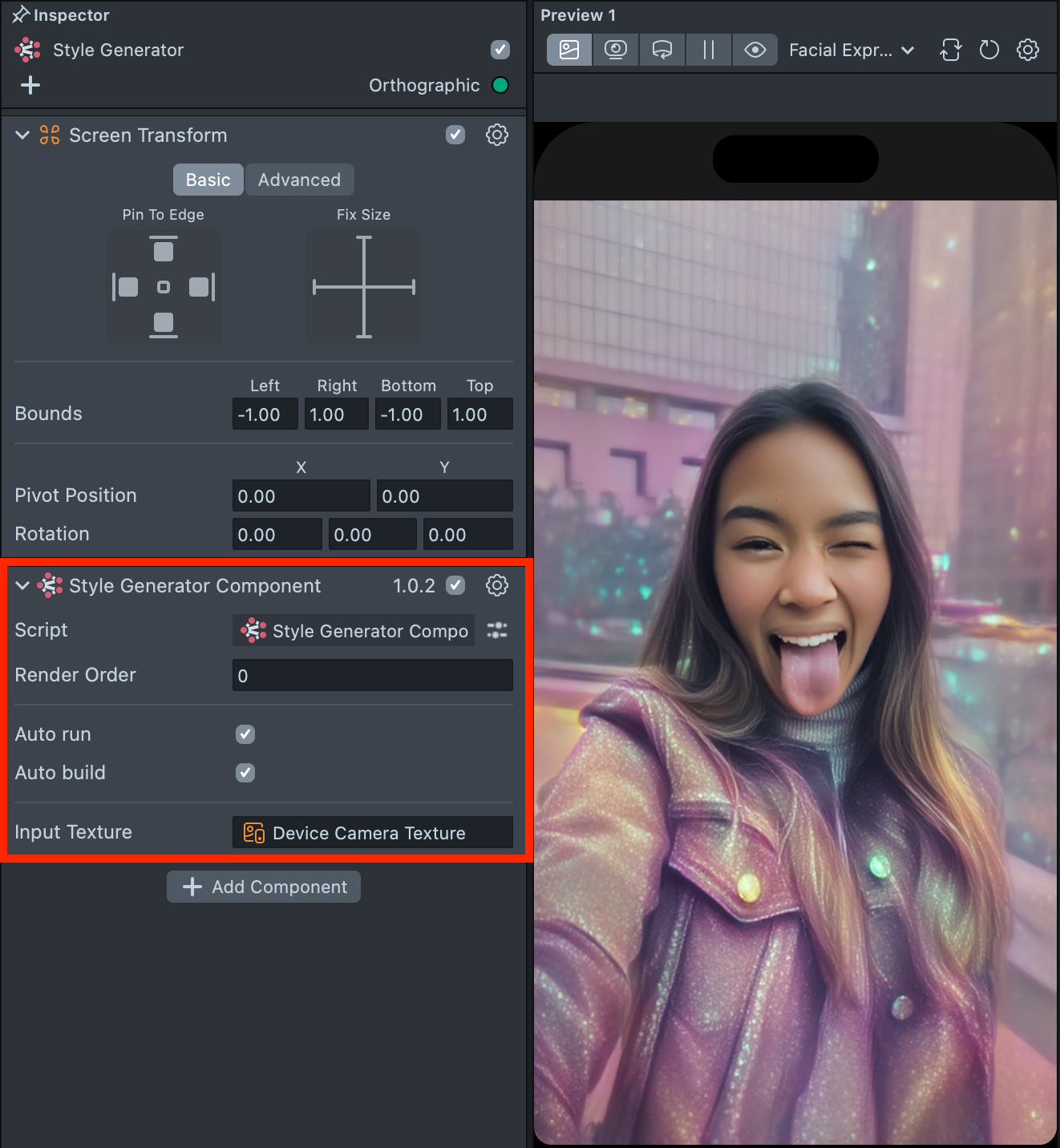Open Style Generator Component settings gear
This screenshot has height=1148, width=1060.
497,585
